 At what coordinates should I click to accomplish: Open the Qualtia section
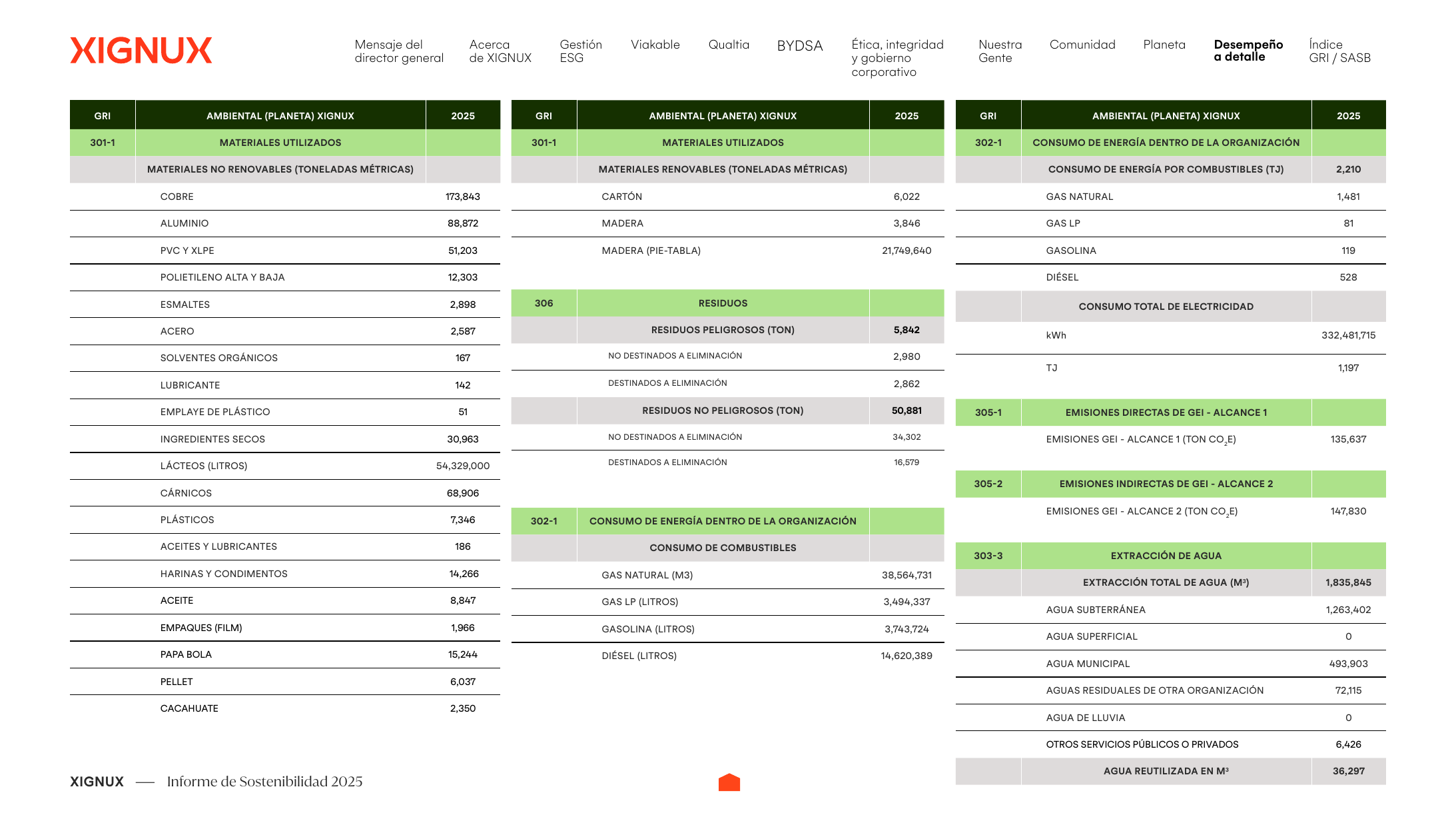pos(729,45)
